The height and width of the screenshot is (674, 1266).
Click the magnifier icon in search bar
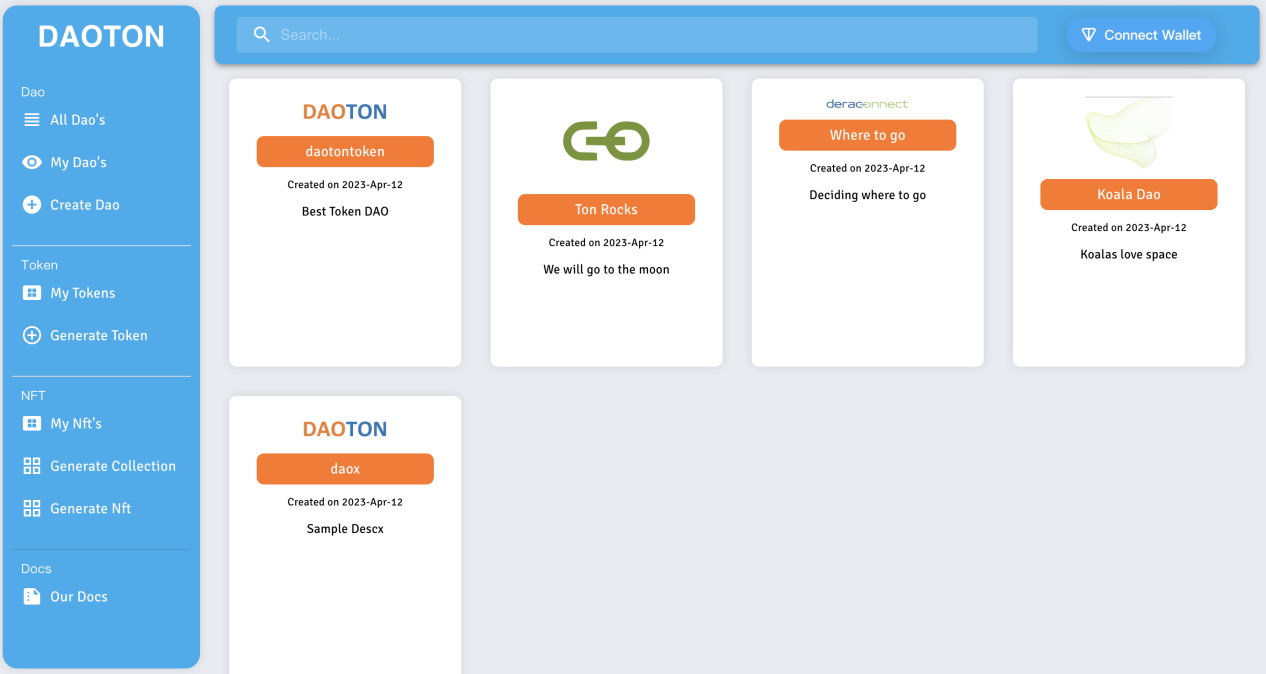click(x=262, y=35)
